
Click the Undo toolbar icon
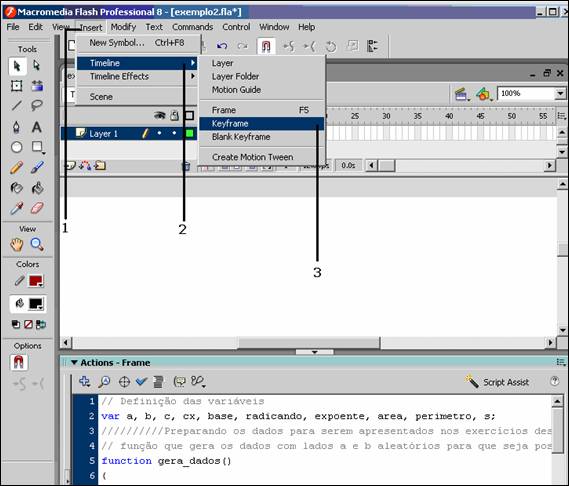(222, 46)
